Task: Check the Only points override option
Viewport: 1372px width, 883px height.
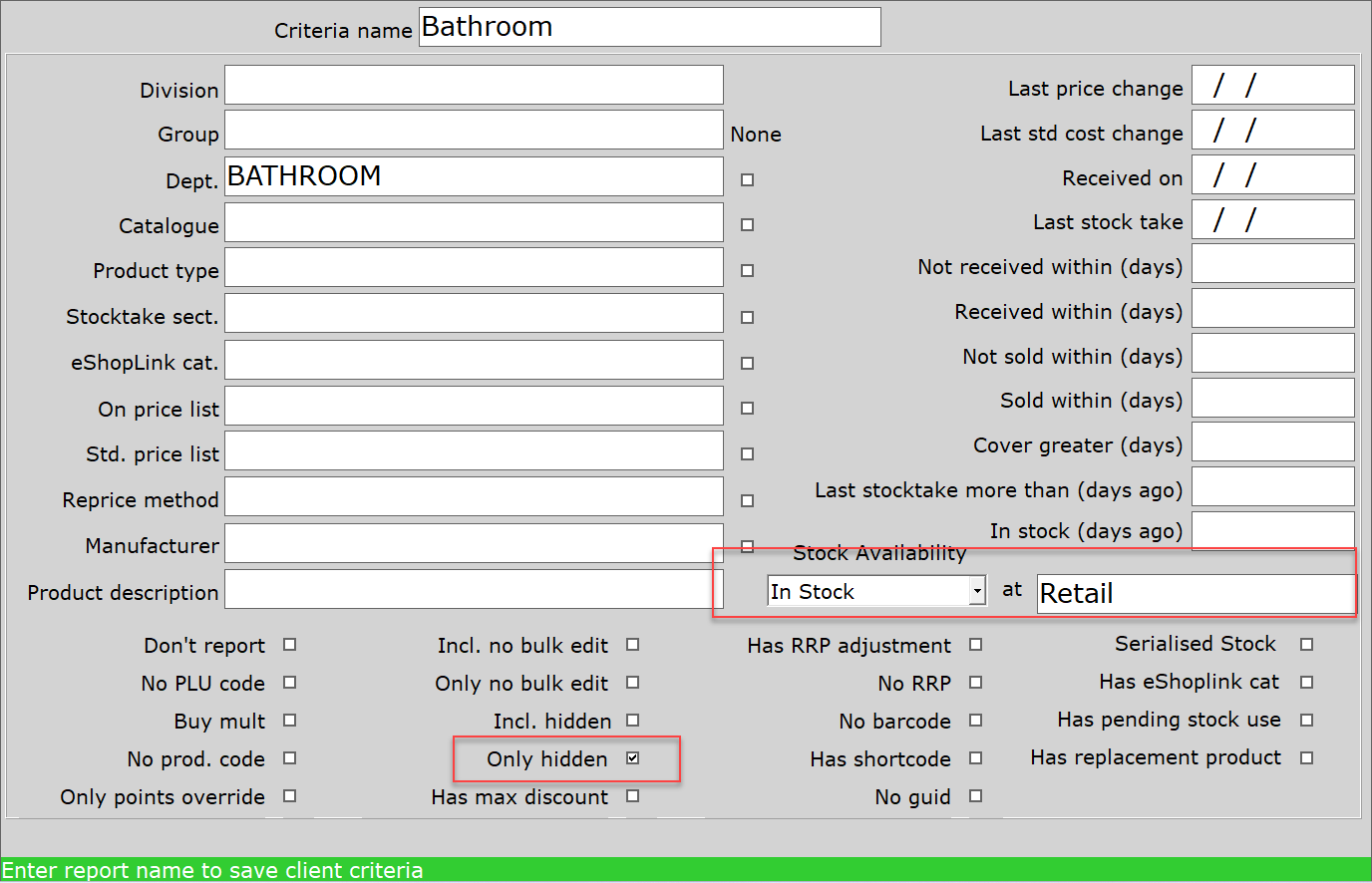Action: pyautogui.click(x=288, y=796)
